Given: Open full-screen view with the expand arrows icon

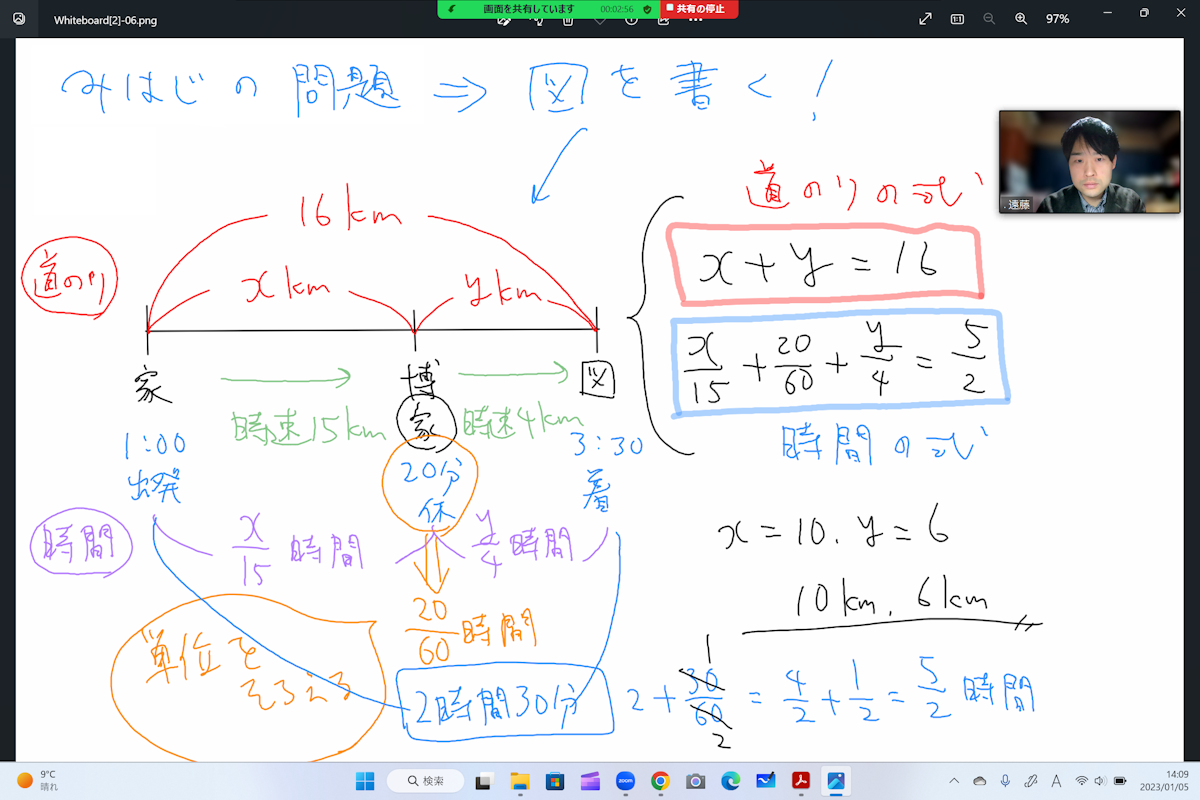Looking at the screenshot, I should coord(926,19).
